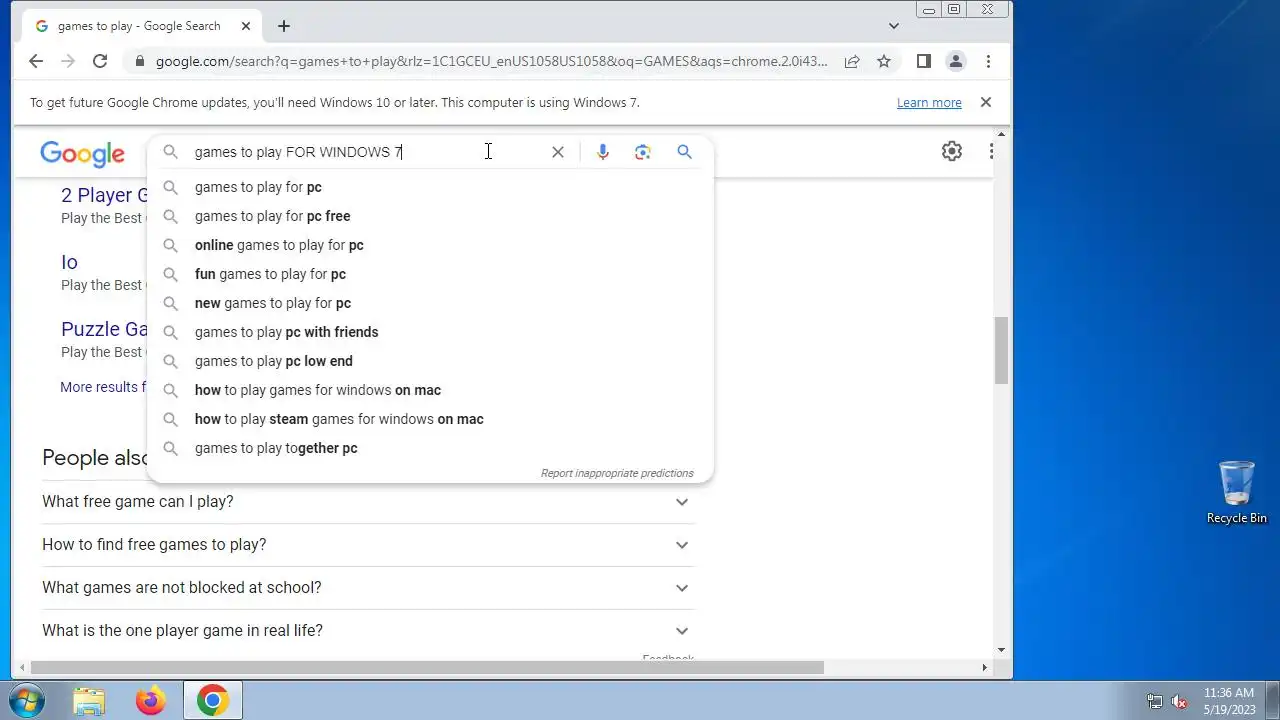
Task: Open the '2 Player' result link
Action: (103, 195)
